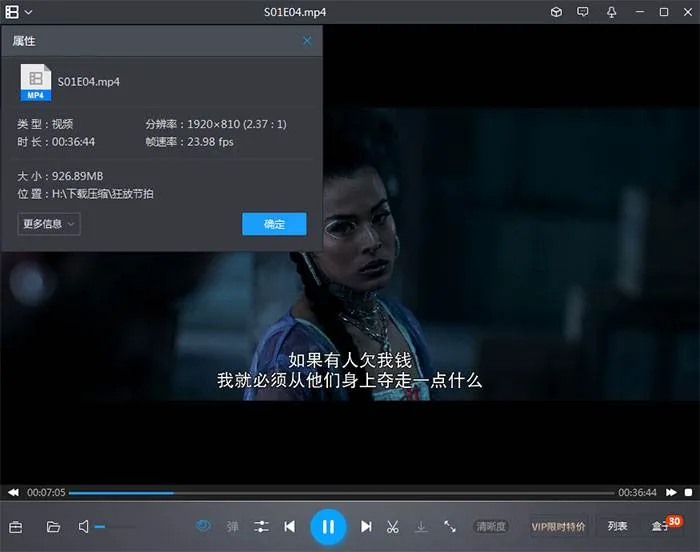Seek on the playback progress bar
The height and width of the screenshot is (552, 700).
tap(342, 493)
